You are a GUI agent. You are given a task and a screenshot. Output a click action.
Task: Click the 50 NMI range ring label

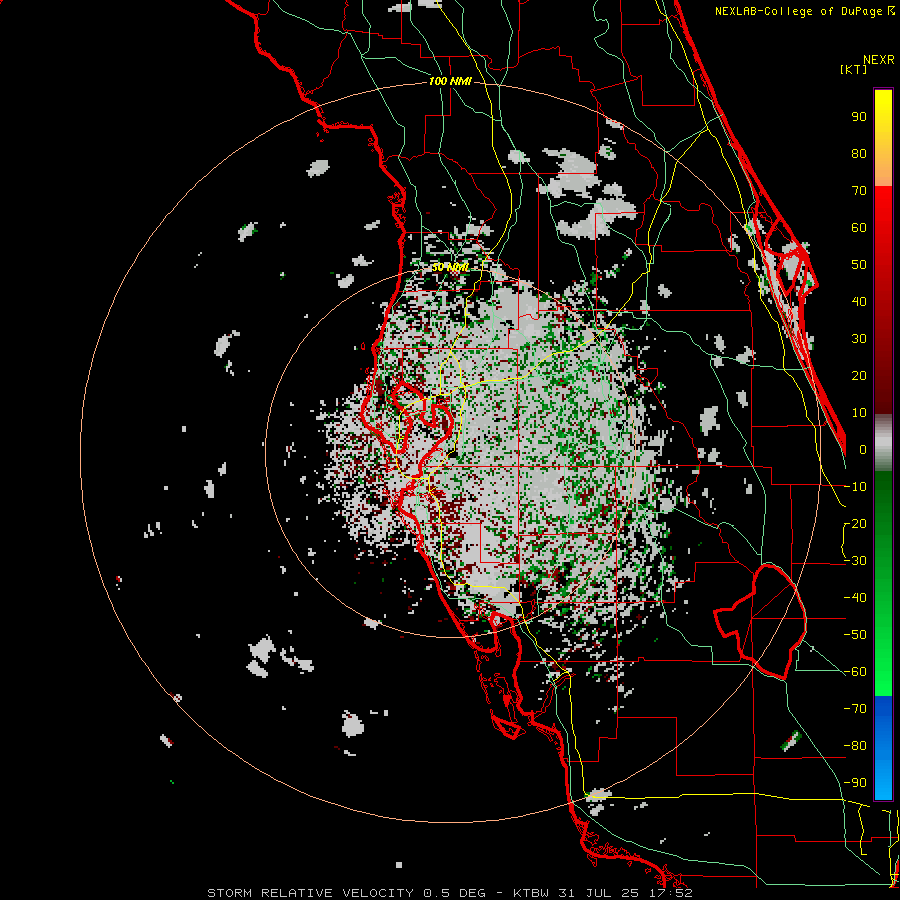click(x=450, y=267)
